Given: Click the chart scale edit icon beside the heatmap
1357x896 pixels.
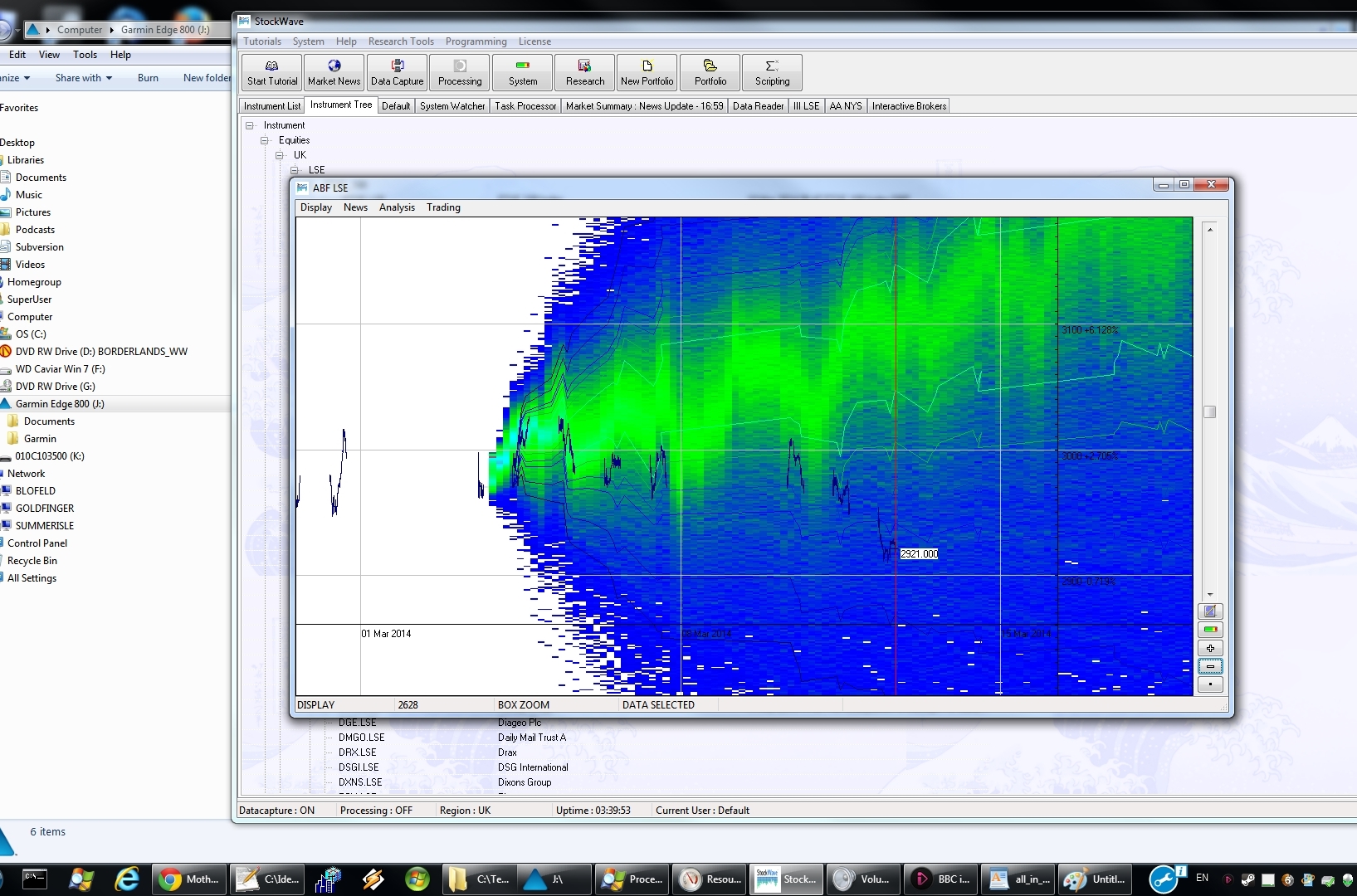Looking at the screenshot, I should (1210, 611).
